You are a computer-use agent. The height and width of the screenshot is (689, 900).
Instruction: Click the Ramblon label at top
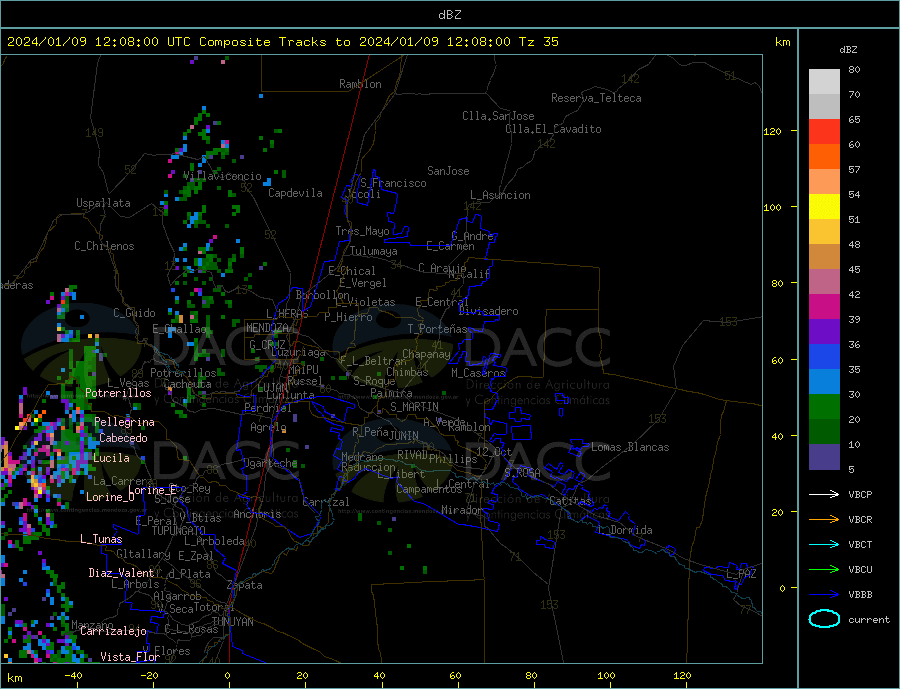(x=360, y=84)
